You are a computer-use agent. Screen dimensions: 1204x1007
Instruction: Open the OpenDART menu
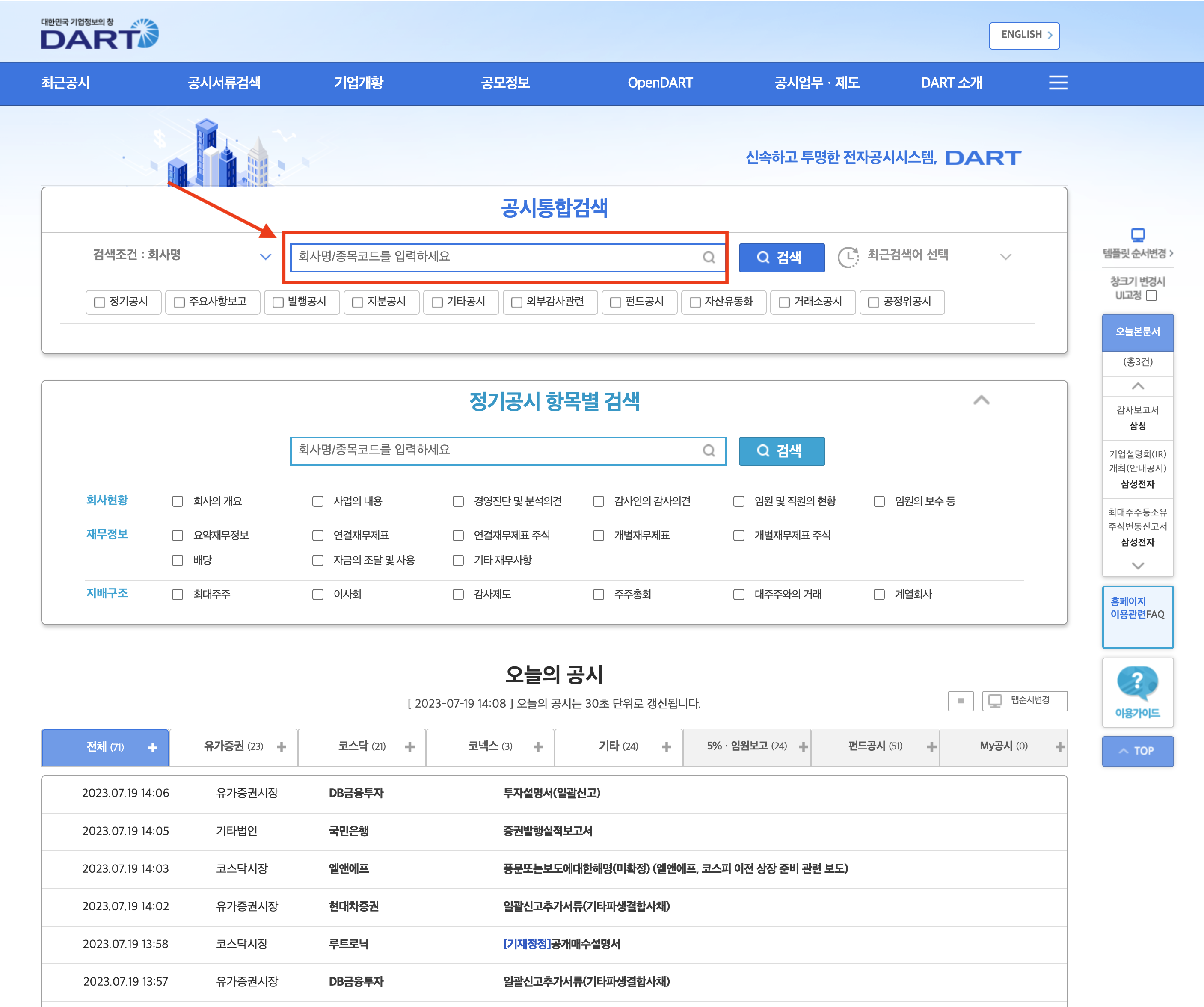[660, 83]
